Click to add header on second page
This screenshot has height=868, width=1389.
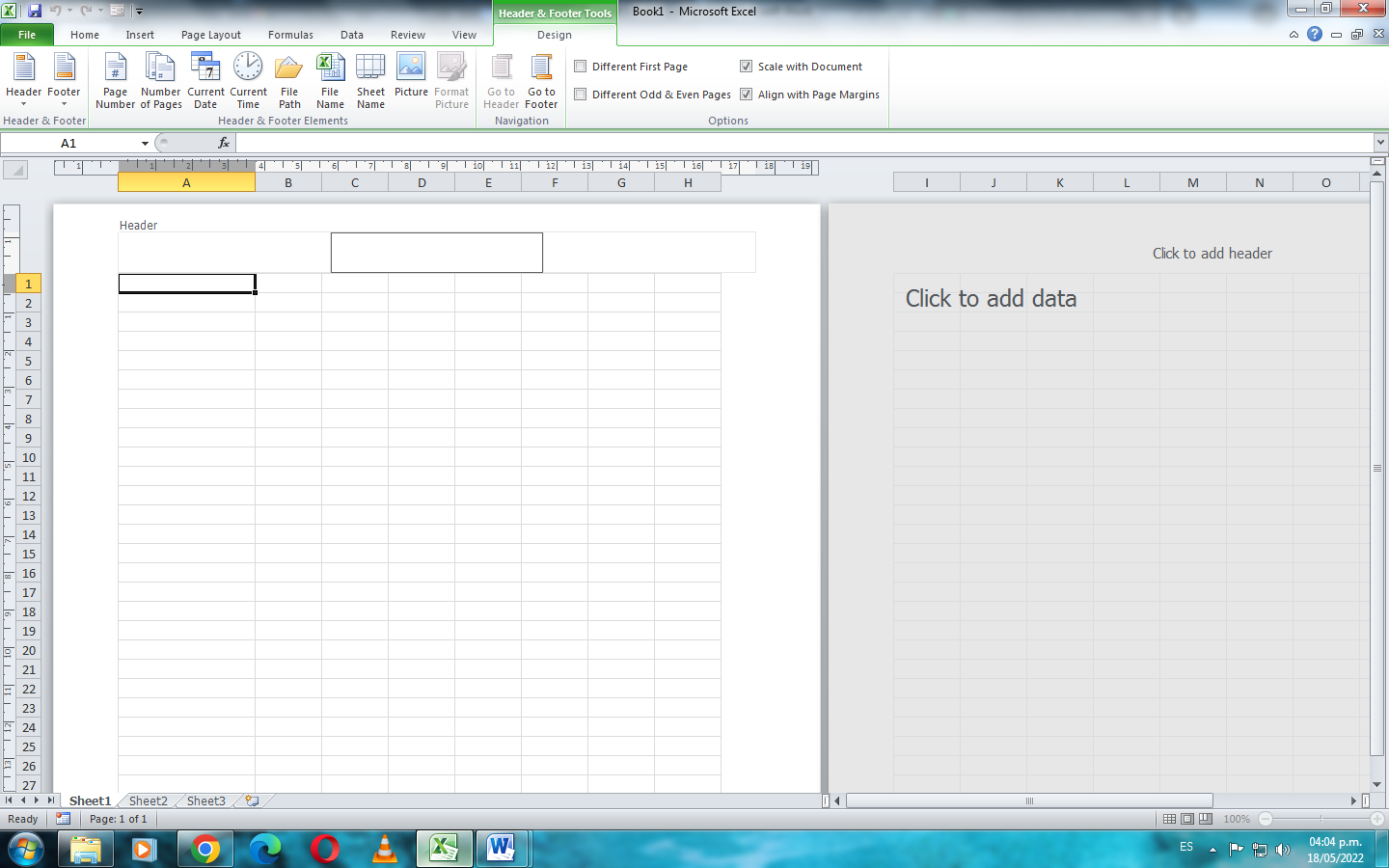click(1212, 254)
